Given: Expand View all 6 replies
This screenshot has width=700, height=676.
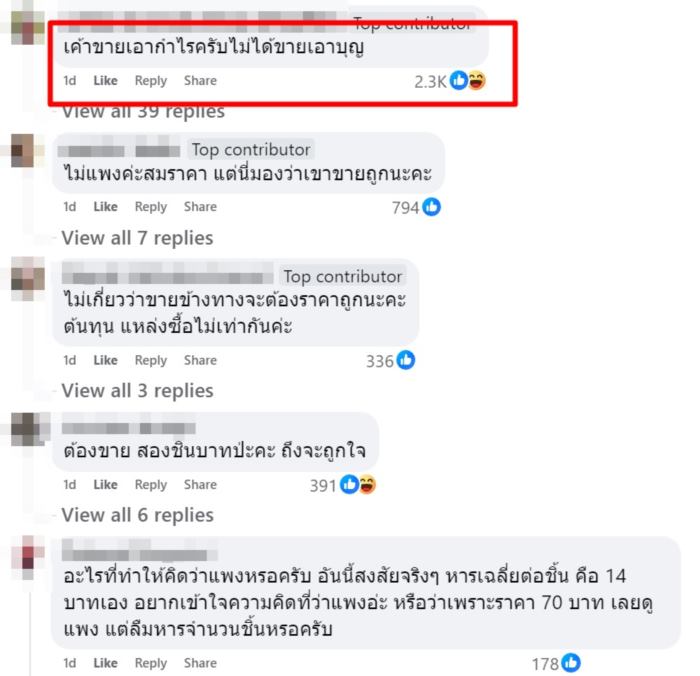Looking at the screenshot, I should (x=138, y=515).
